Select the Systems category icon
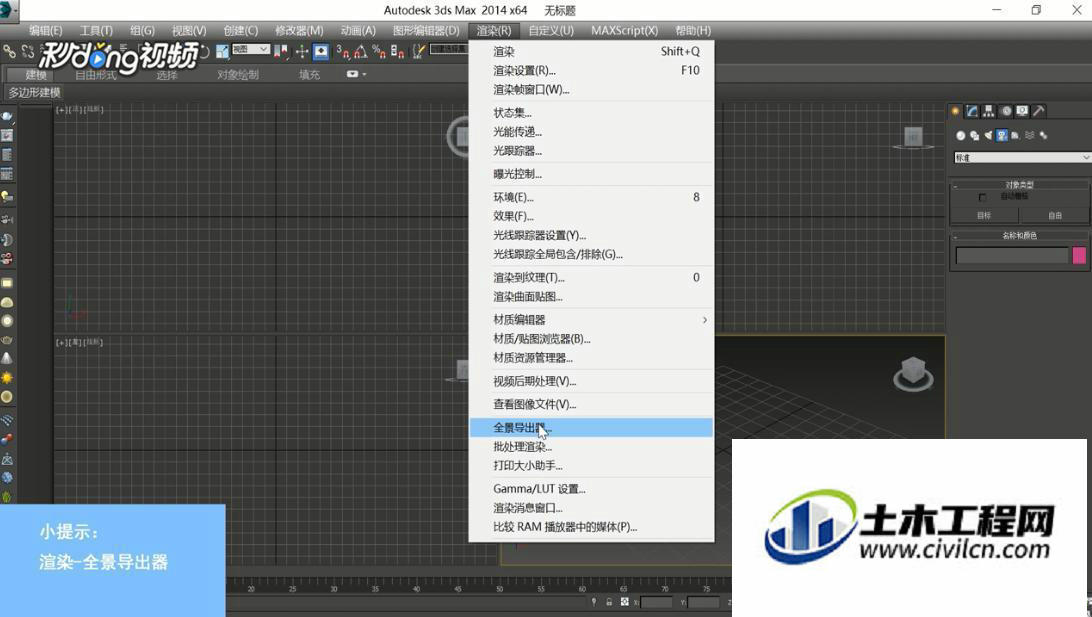The height and width of the screenshot is (617, 1092). tap(1043, 136)
